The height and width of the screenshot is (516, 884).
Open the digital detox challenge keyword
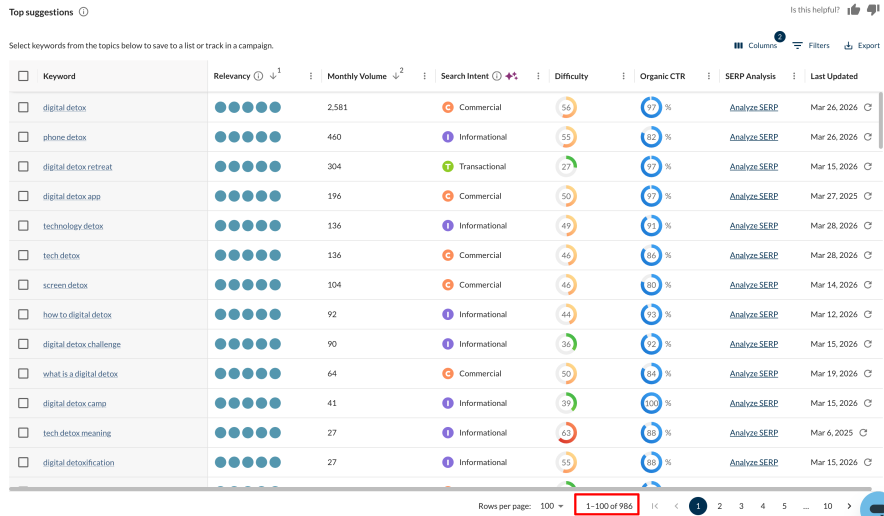82,344
